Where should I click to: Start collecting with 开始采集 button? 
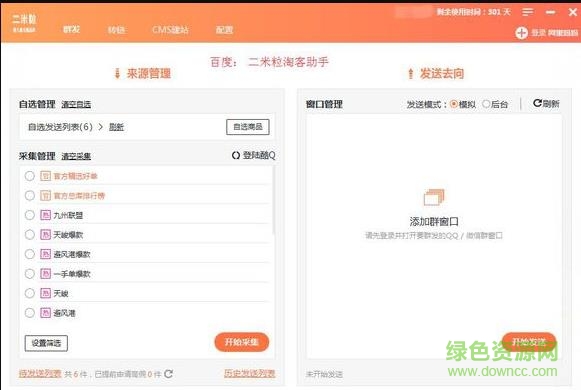[x=242, y=342]
